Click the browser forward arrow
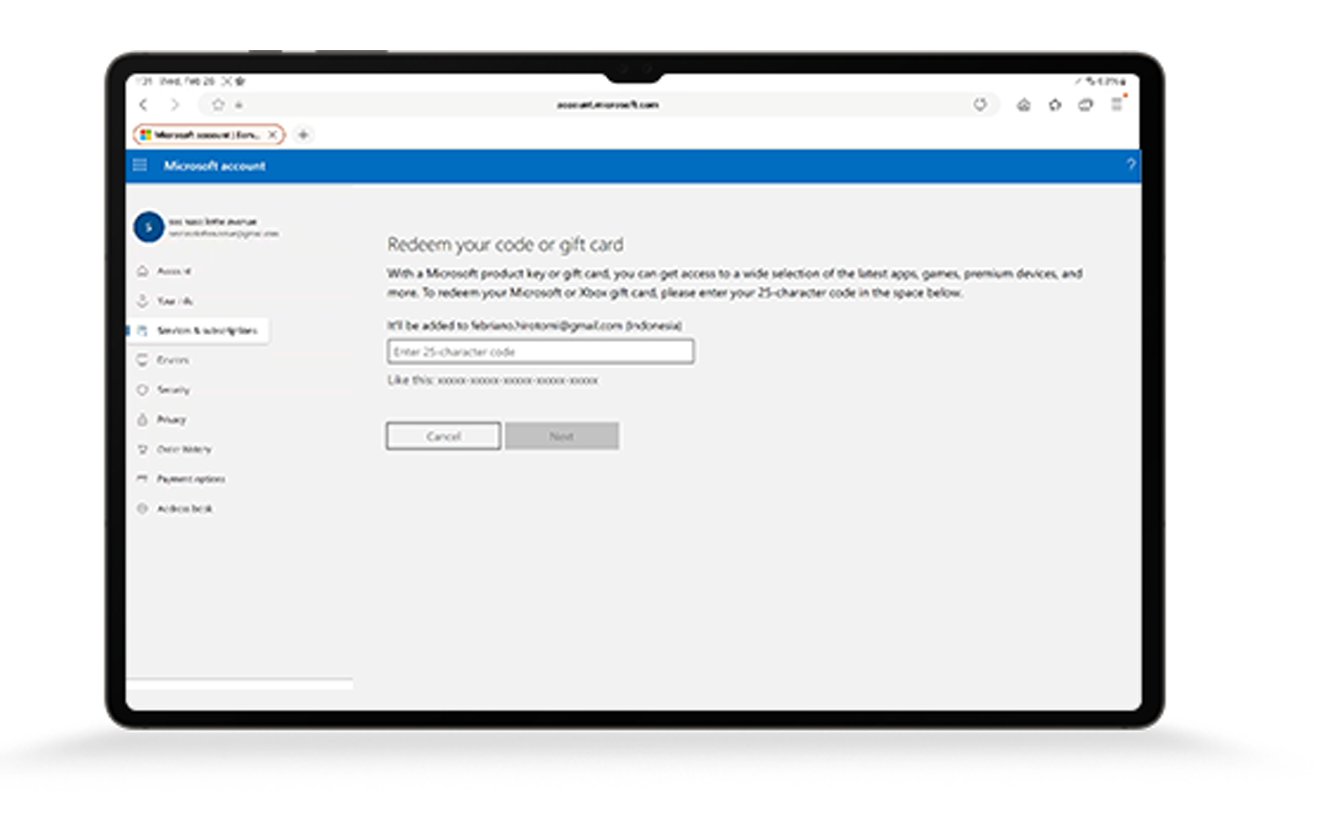 point(175,105)
